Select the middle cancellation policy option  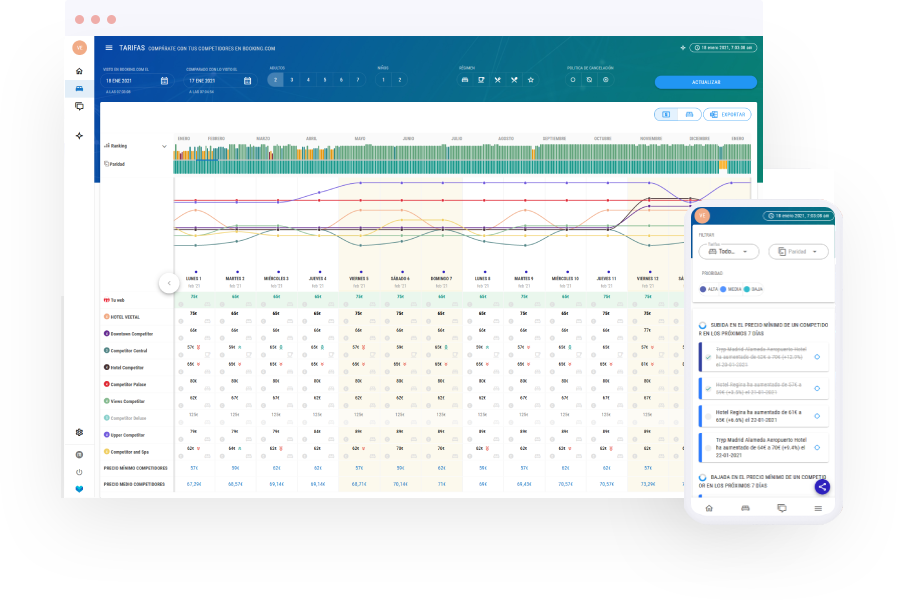(589, 80)
